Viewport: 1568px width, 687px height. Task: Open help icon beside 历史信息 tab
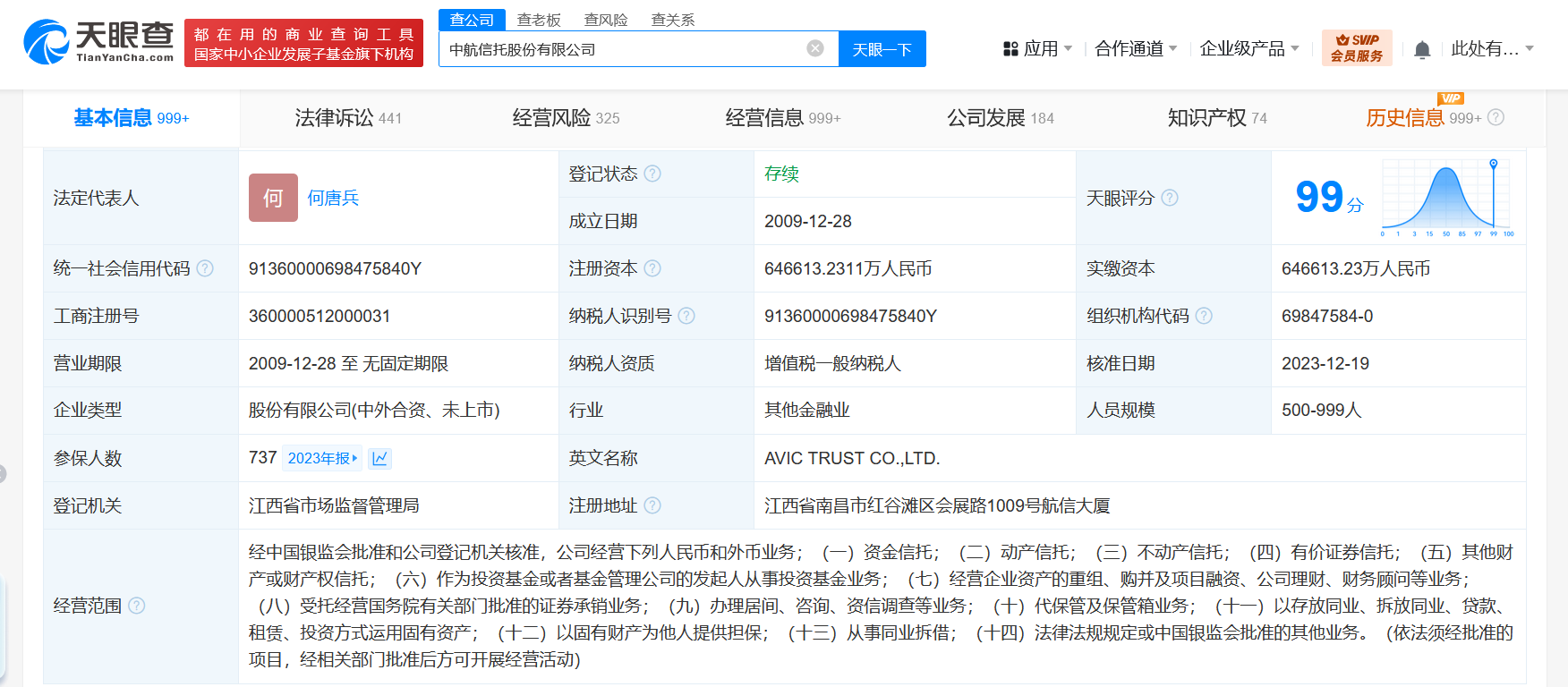click(x=1496, y=117)
